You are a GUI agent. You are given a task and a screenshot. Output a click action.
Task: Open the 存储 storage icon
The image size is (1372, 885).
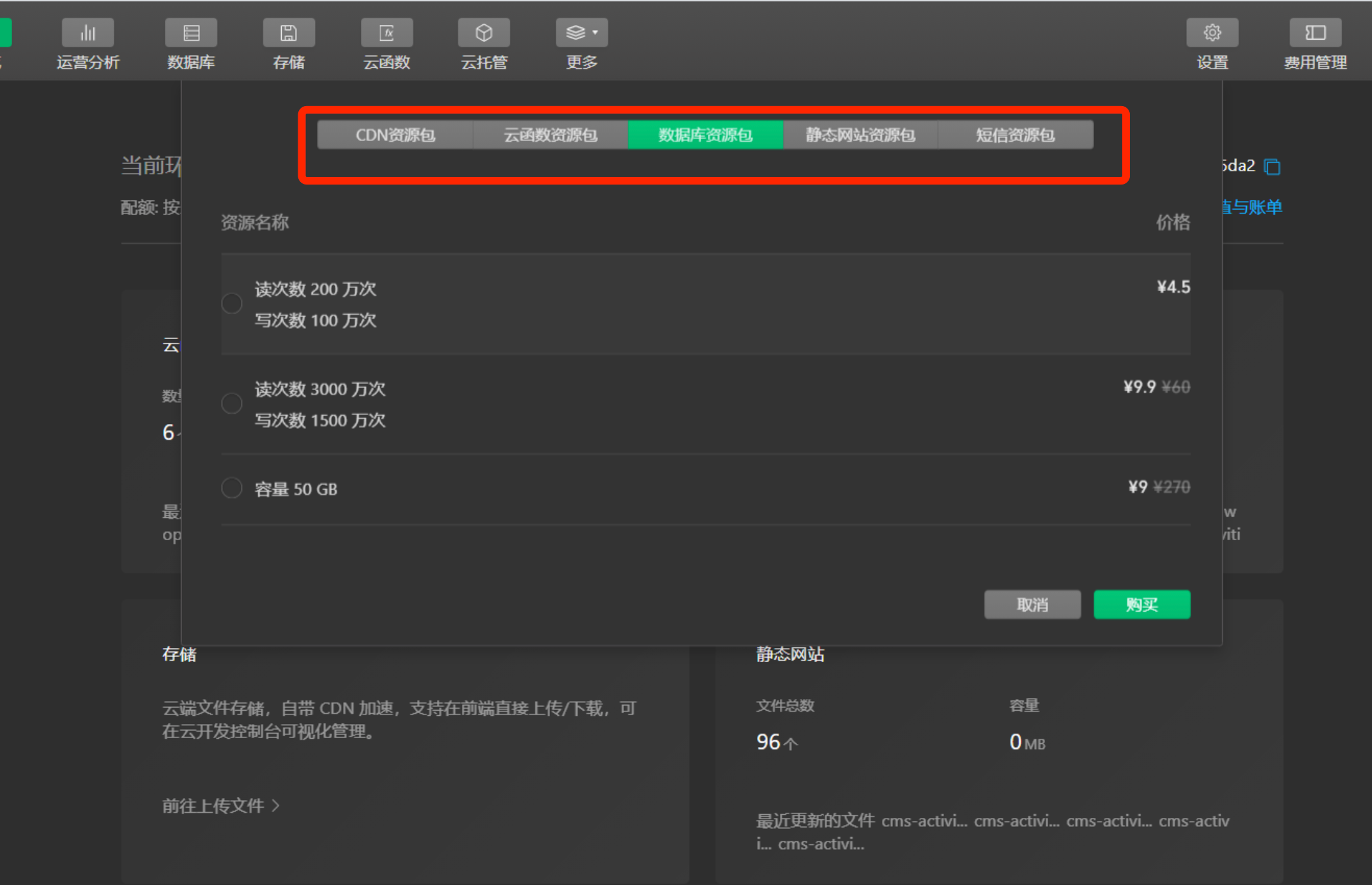289,33
